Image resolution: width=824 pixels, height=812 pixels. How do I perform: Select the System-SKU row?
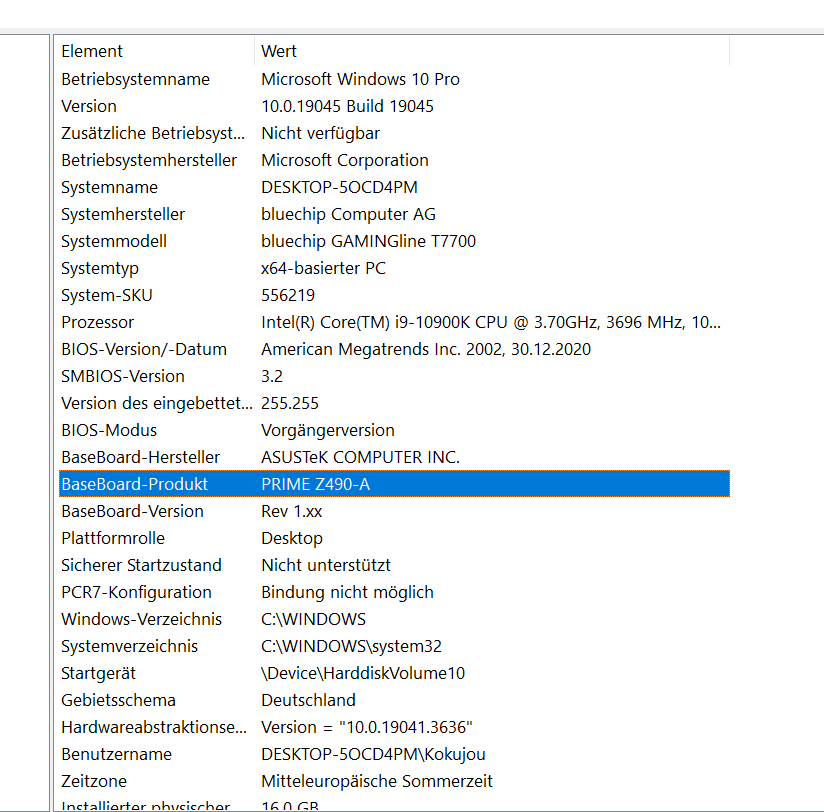point(394,295)
